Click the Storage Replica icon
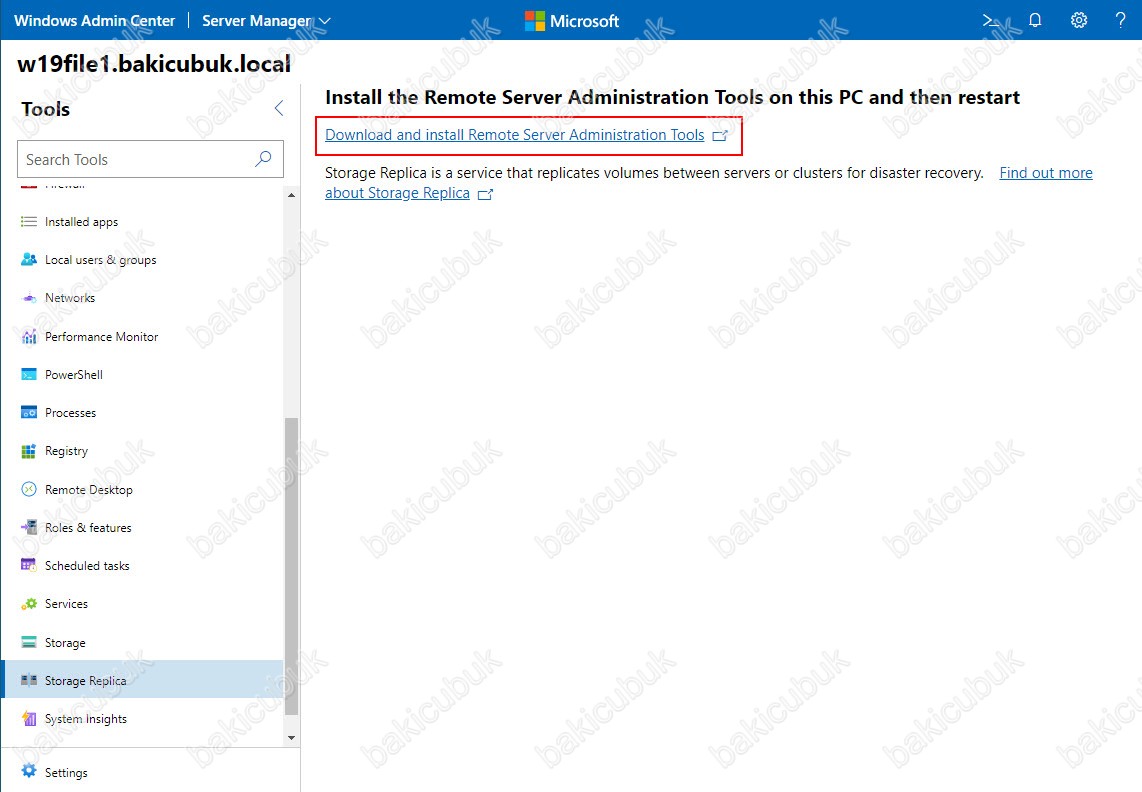 [28, 681]
